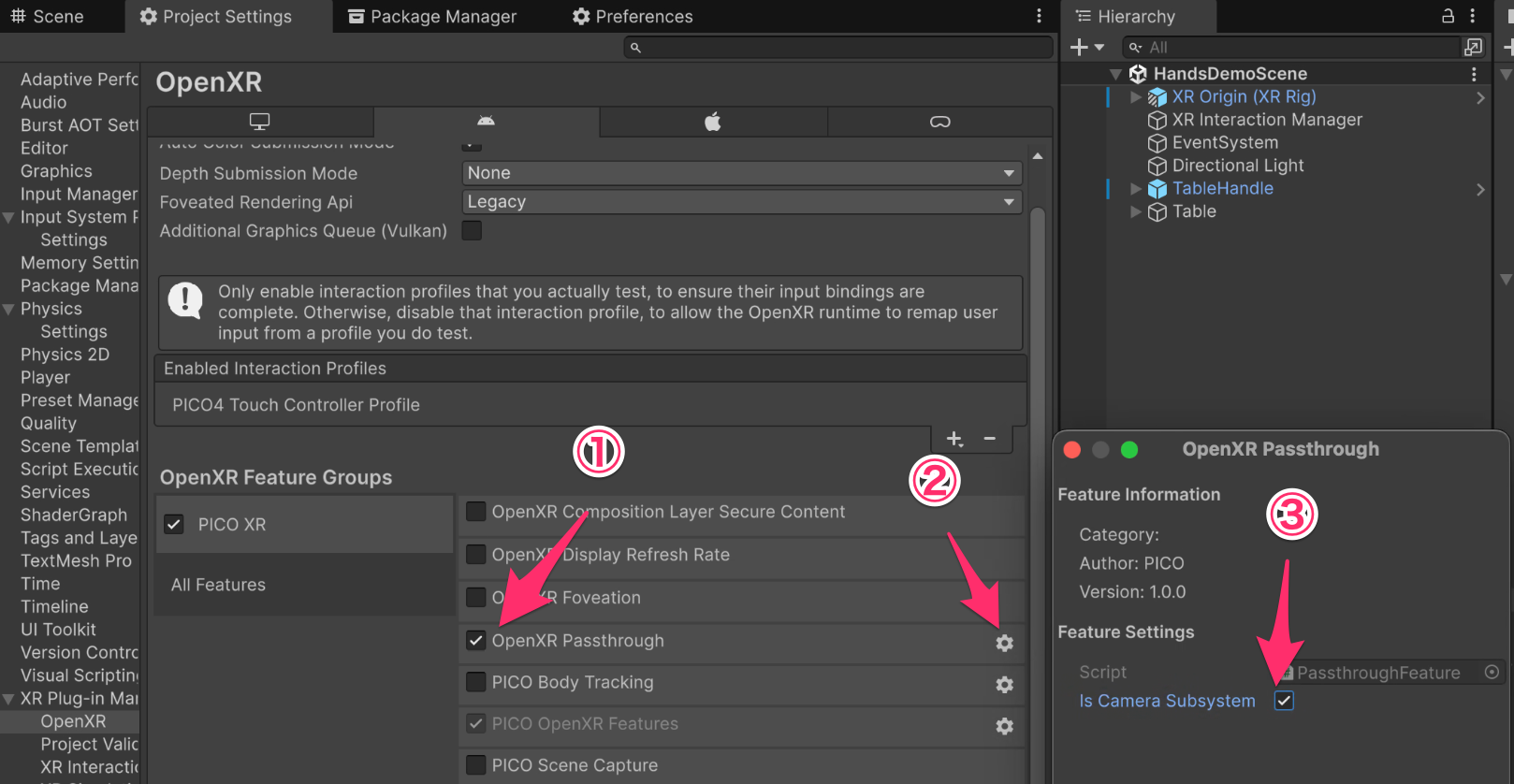Enable the PICO Scene Capture checkbox
Screen dimensions: 1514x784
pyautogui.click(x=476, y=765)
